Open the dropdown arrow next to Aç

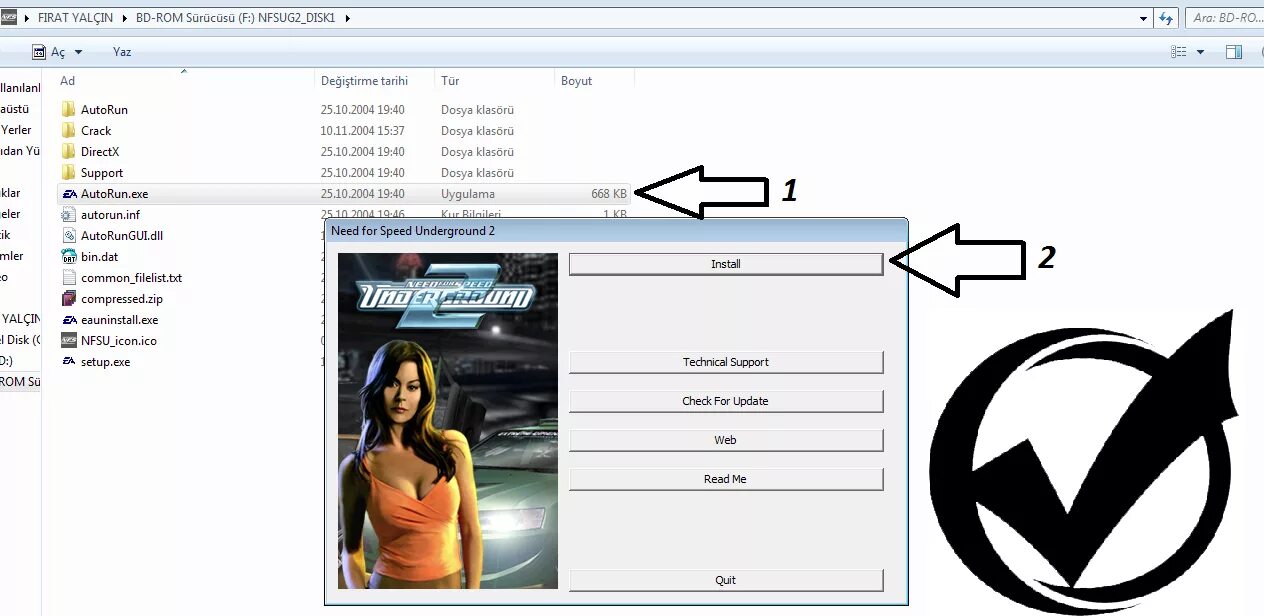pos(79,52)
